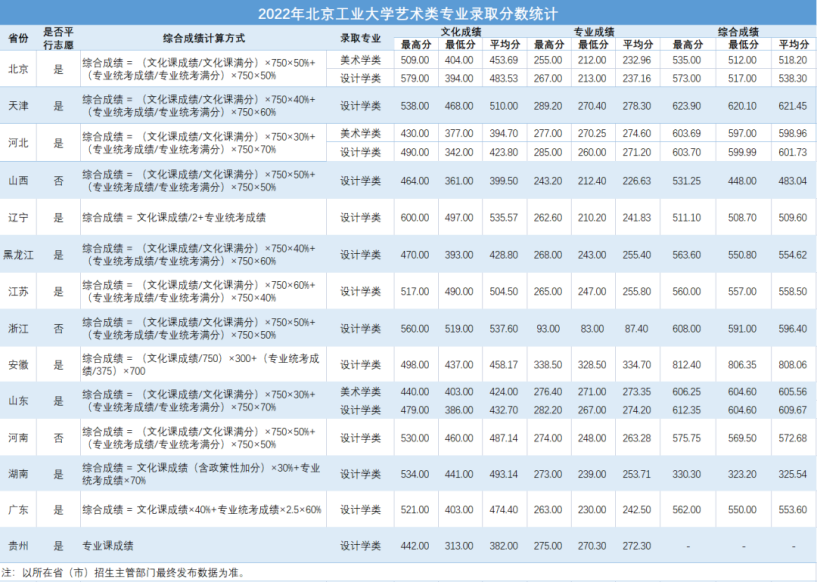
Task: Select the value 572.68 in 河南 row
Action: (793, 438)
